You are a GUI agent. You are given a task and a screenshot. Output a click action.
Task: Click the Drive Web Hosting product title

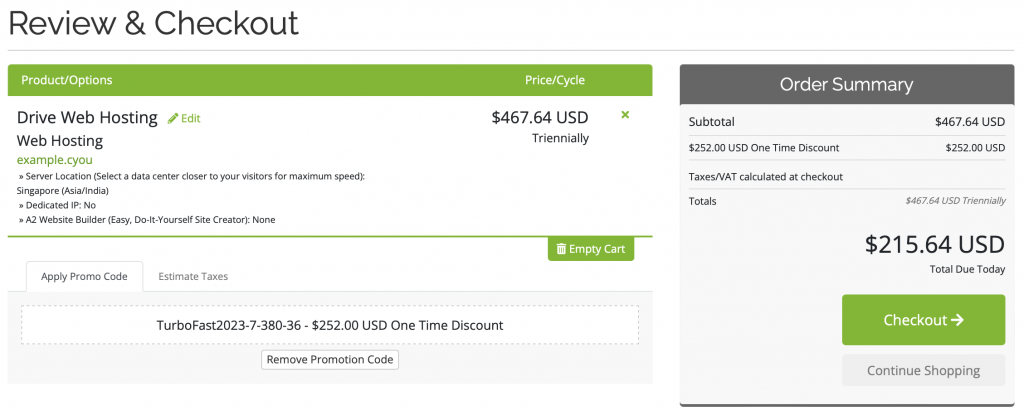click(88, 117)
